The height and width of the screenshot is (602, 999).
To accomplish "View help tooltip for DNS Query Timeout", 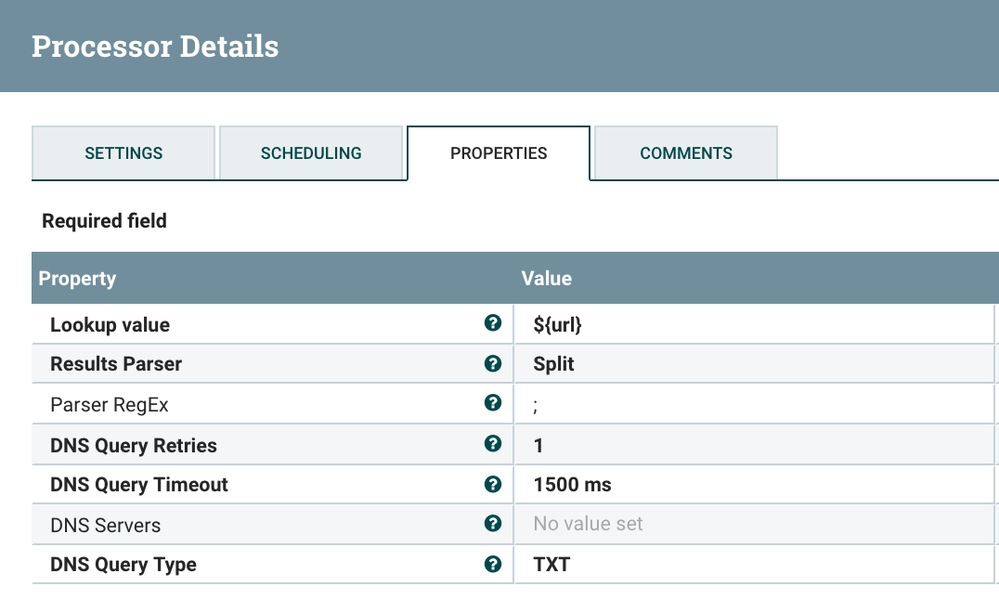I will (x=492, y=484).
